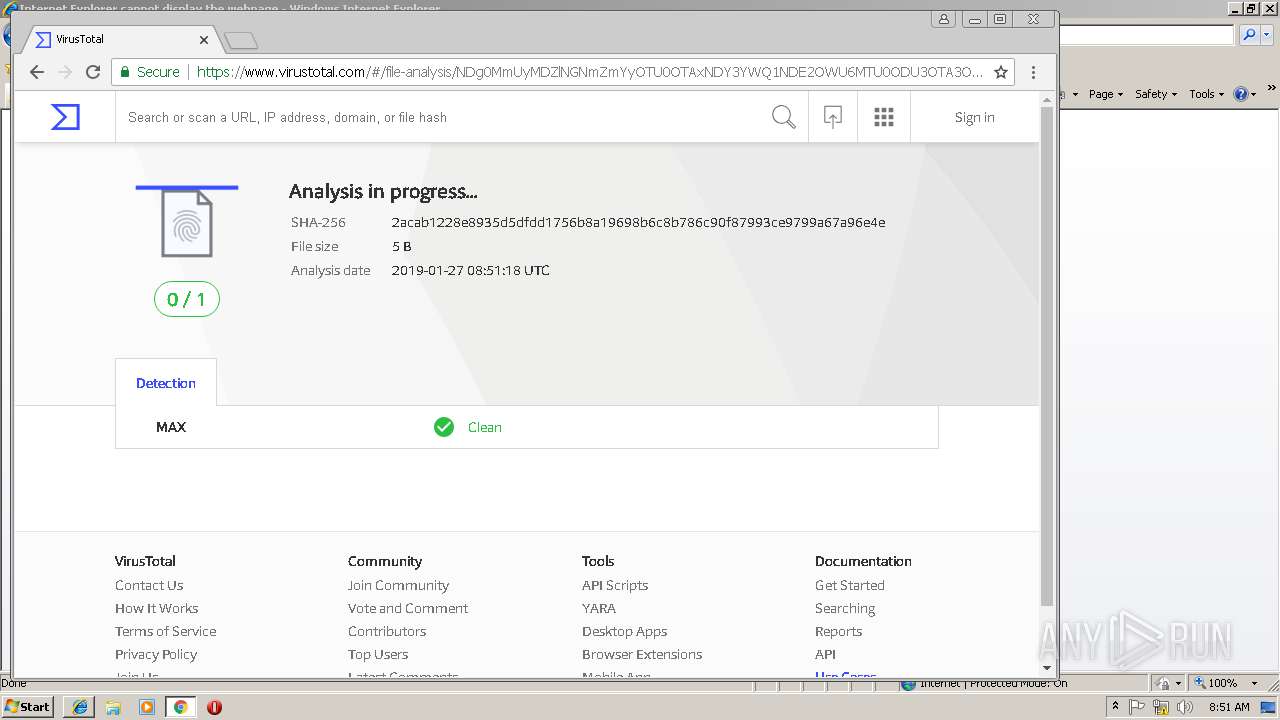The width and height of the screenshot is (1280, 720).
Task: Click Internet Explorer search magnifier button
Action: [x=1250, y=35]
